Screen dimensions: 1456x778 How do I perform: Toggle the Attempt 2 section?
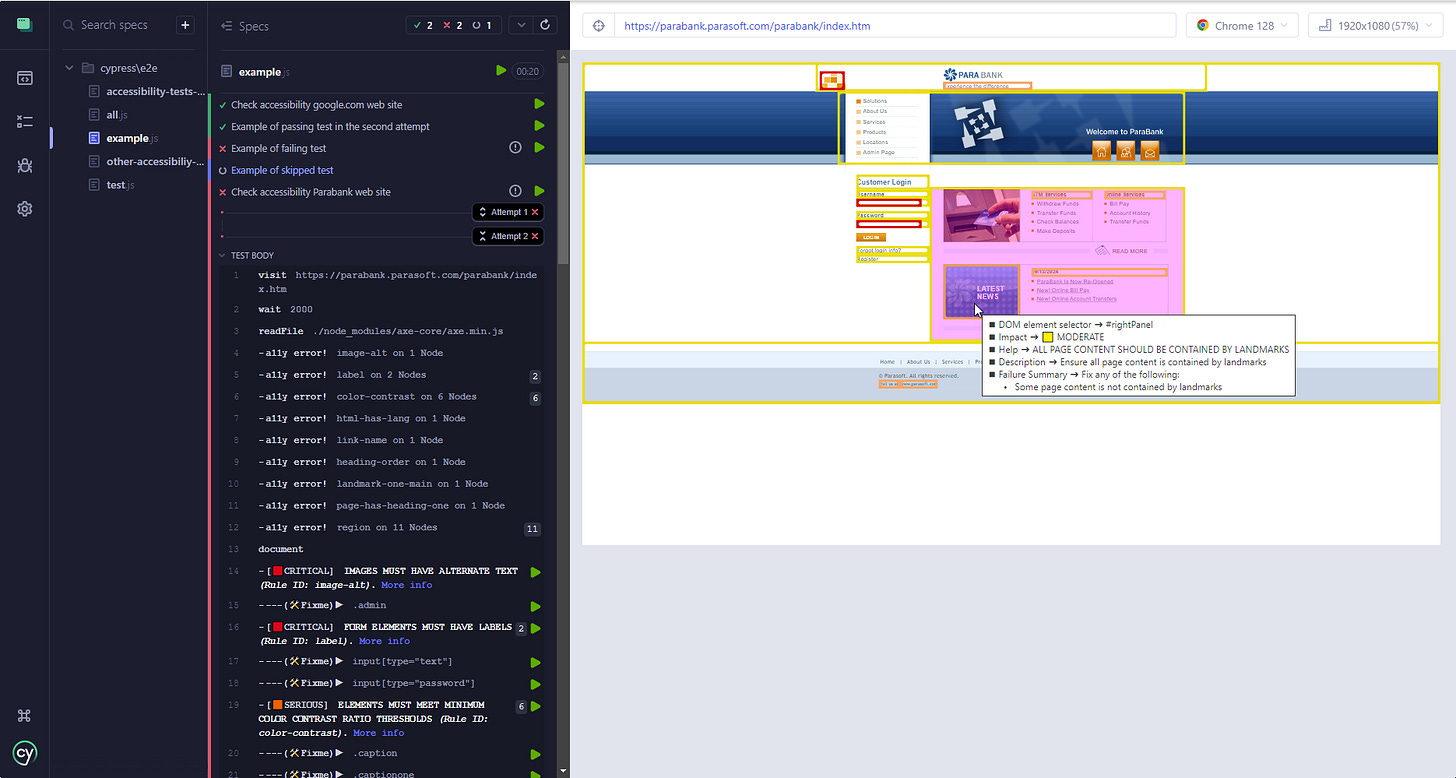click(x=510, y=236)
